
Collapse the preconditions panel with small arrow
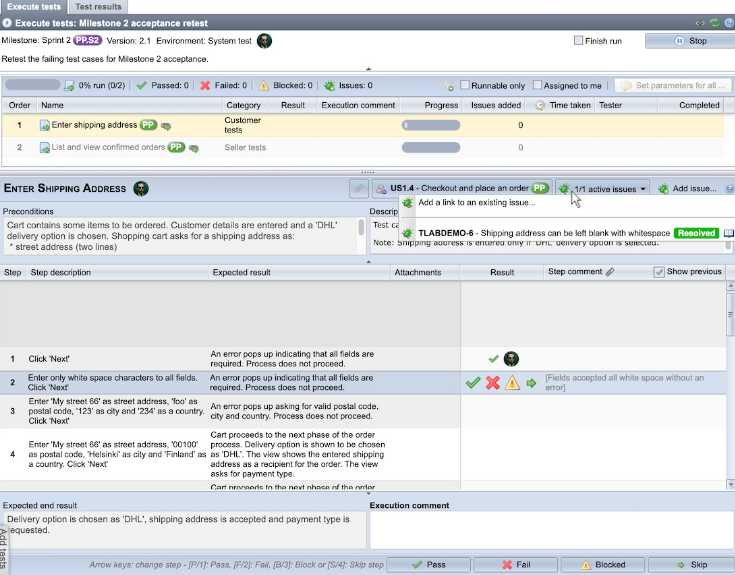tap(368, 261)
